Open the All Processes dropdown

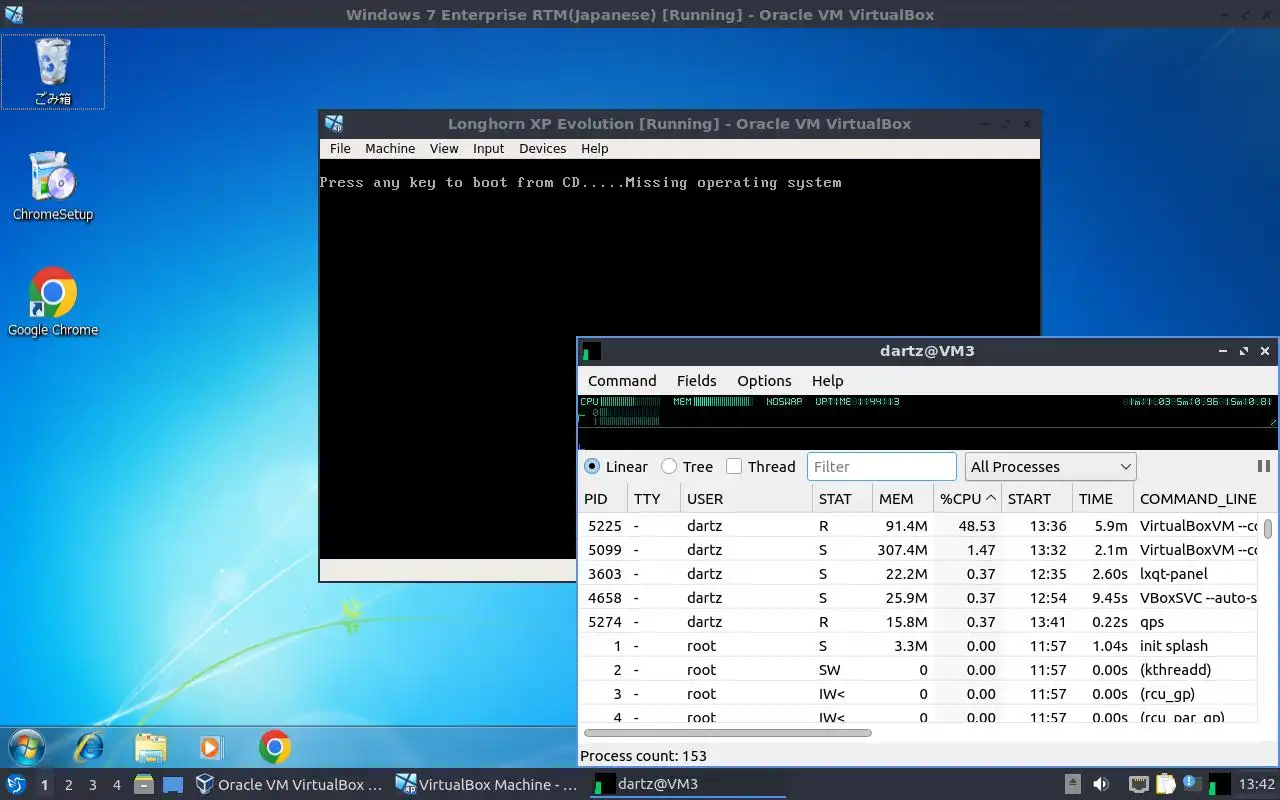1050,466
